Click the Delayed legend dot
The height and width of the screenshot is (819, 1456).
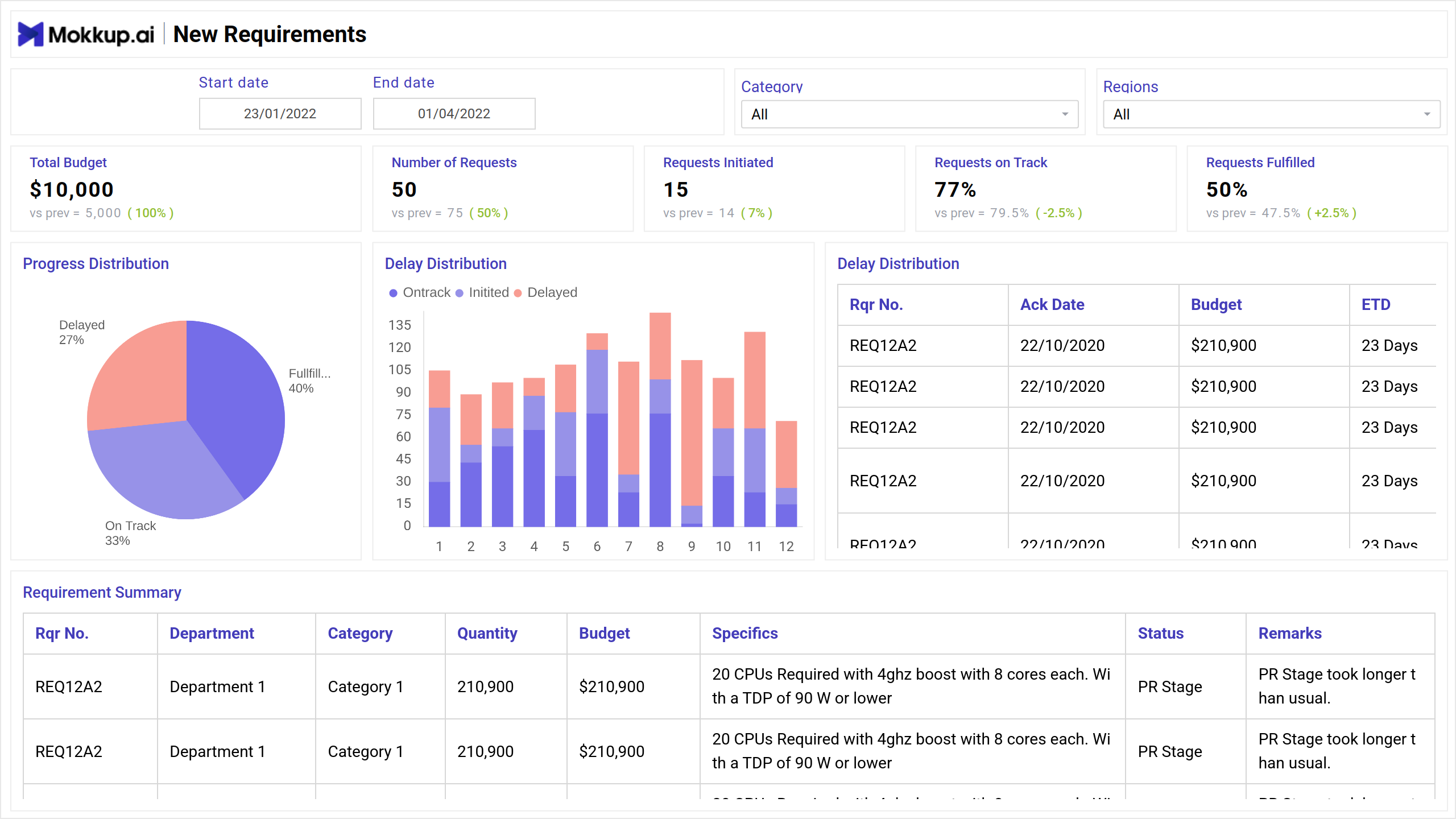pos(518,293)
